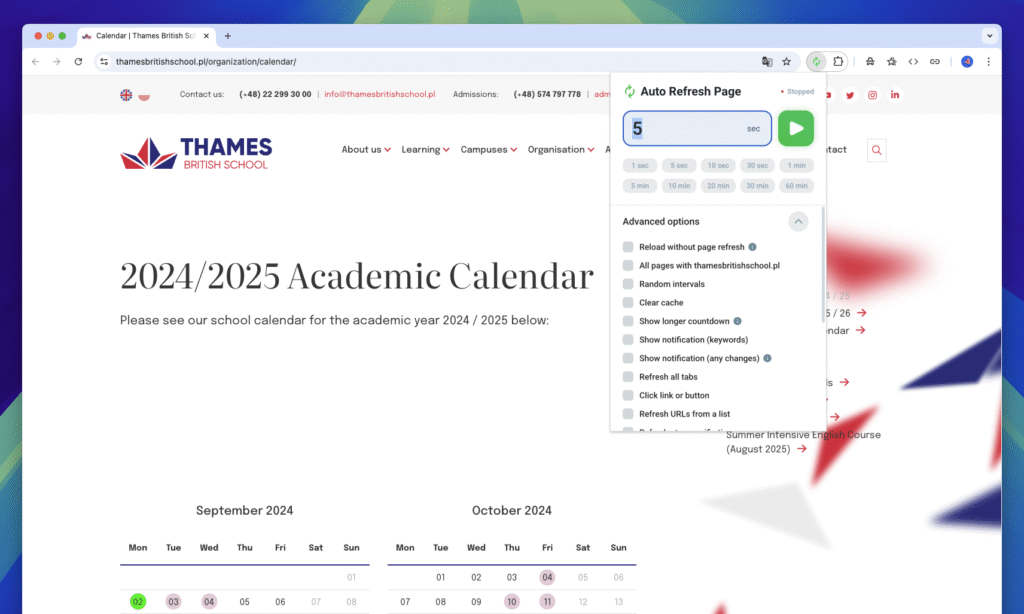The image size is (1024, 614).
Task: Click info icon next to Show longer countdown
Action: coord(737,321)
